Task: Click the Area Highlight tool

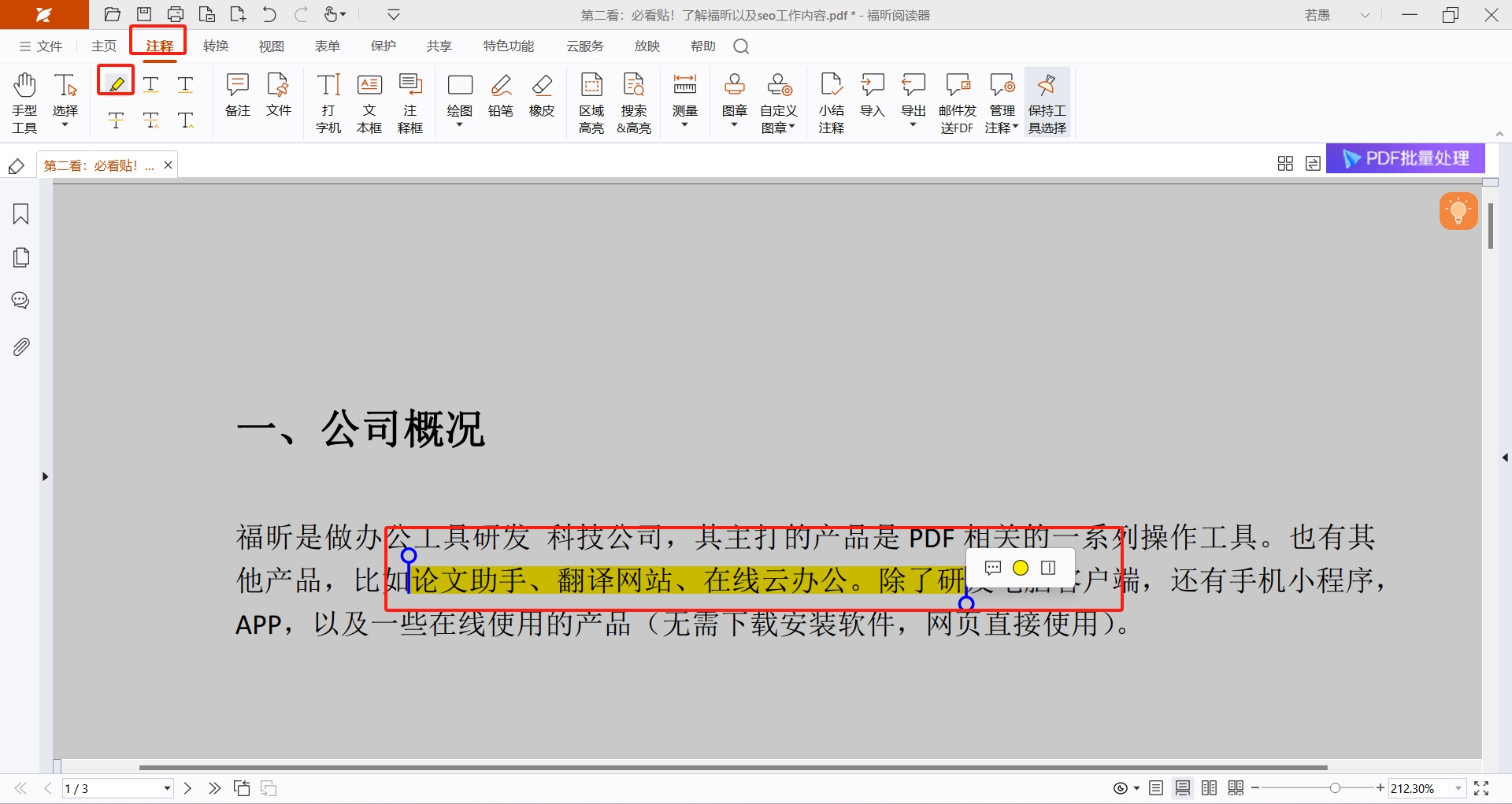Action: [591, 102]
